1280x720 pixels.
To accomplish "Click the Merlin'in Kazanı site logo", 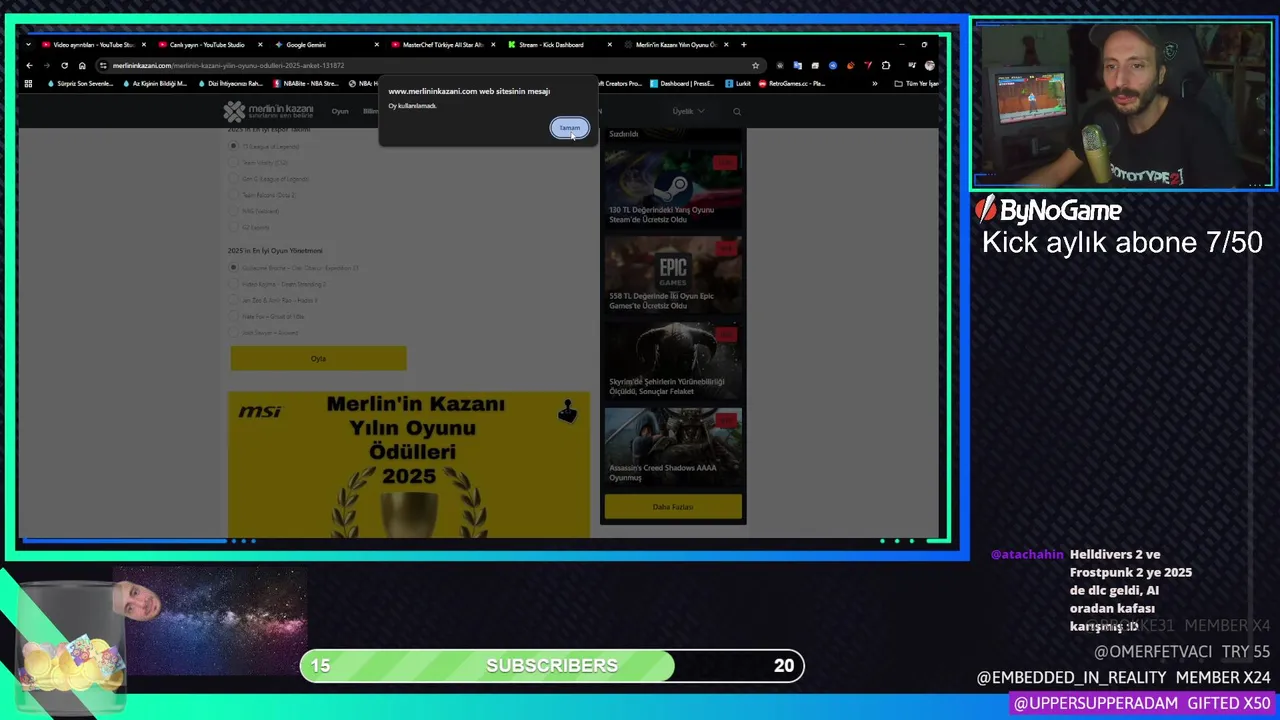I will tap(268, 111).
